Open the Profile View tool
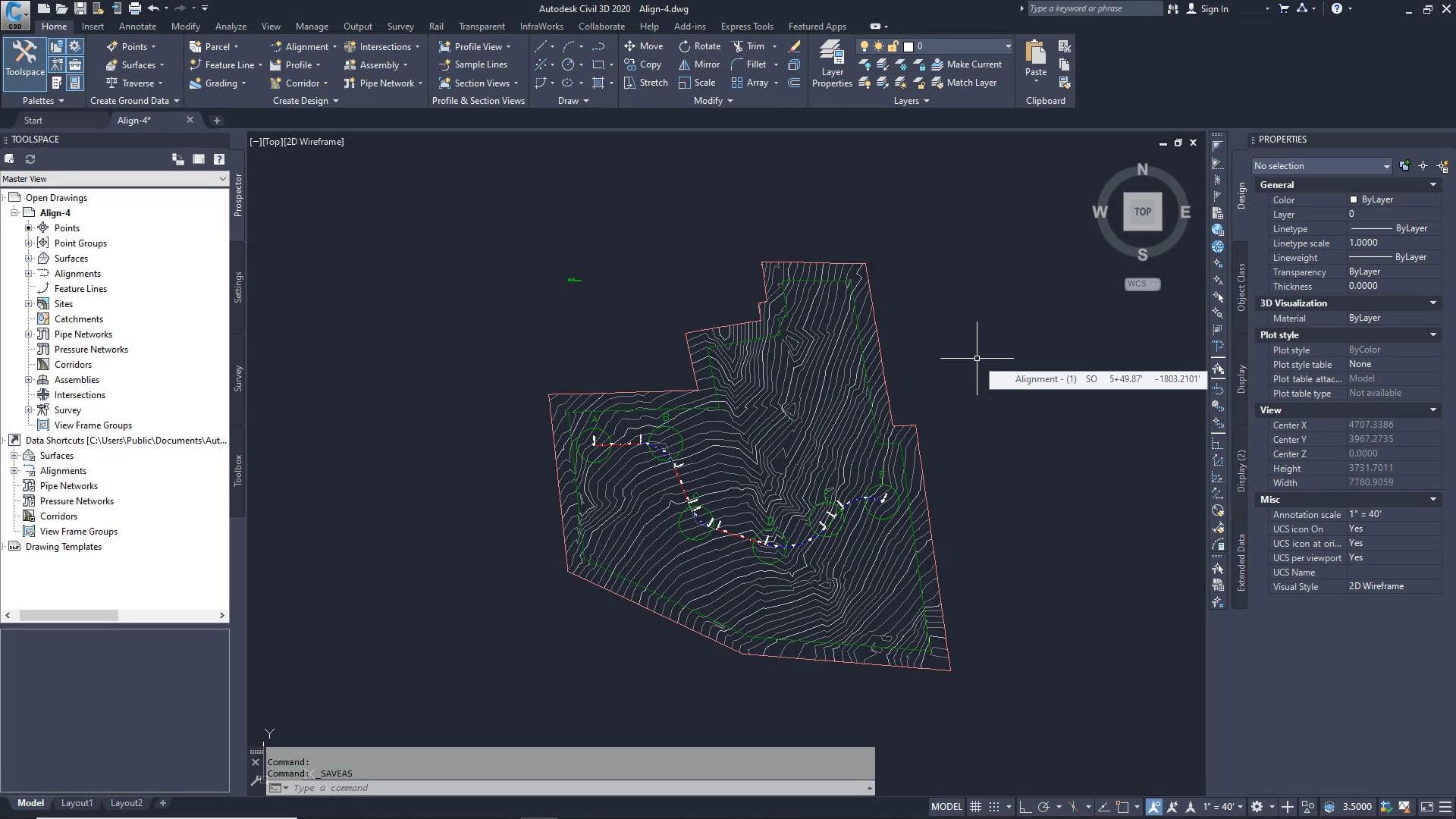 (475, 45)
